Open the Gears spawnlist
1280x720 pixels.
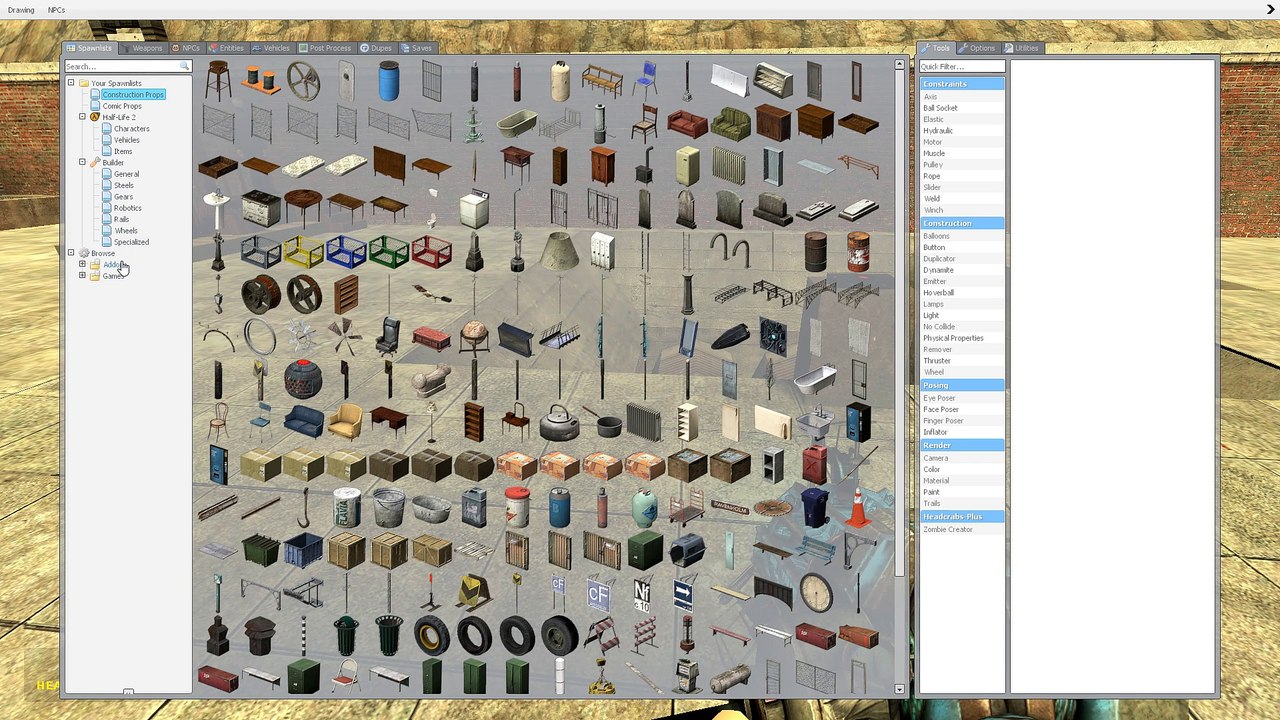tap(123, 197)
